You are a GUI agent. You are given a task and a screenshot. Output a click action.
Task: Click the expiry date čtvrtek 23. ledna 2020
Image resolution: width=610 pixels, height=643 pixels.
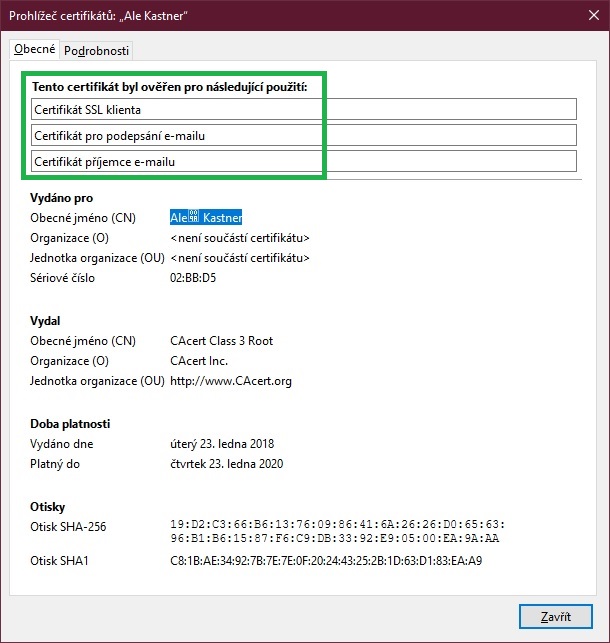(226, 464)
